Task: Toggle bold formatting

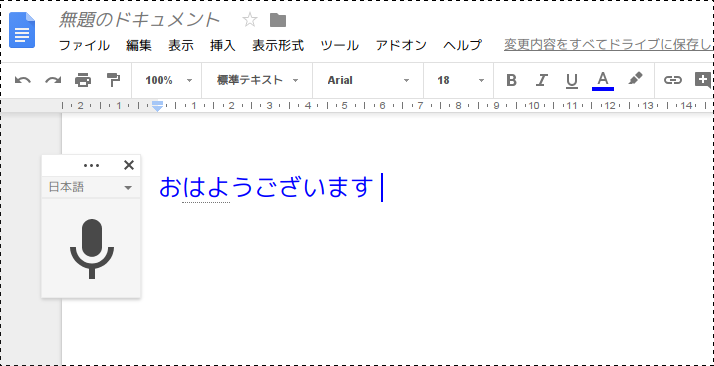Action: pos(511,81)
